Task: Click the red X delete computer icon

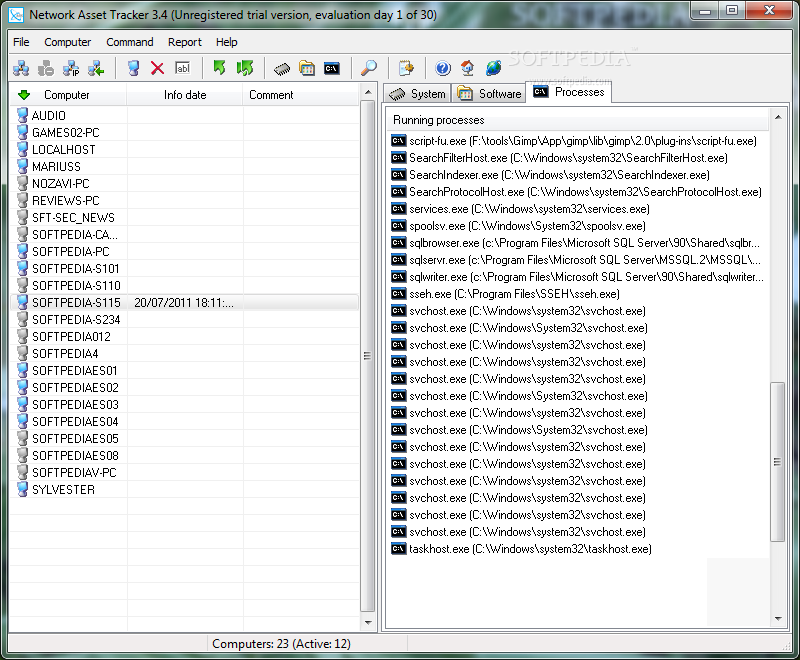Action: [158, 68]
